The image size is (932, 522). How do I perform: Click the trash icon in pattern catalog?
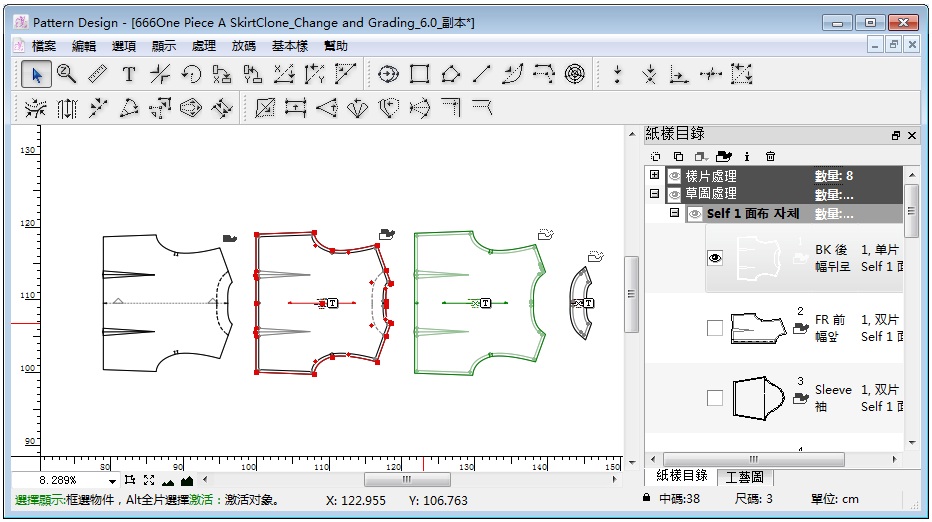(x=770, y=156)
